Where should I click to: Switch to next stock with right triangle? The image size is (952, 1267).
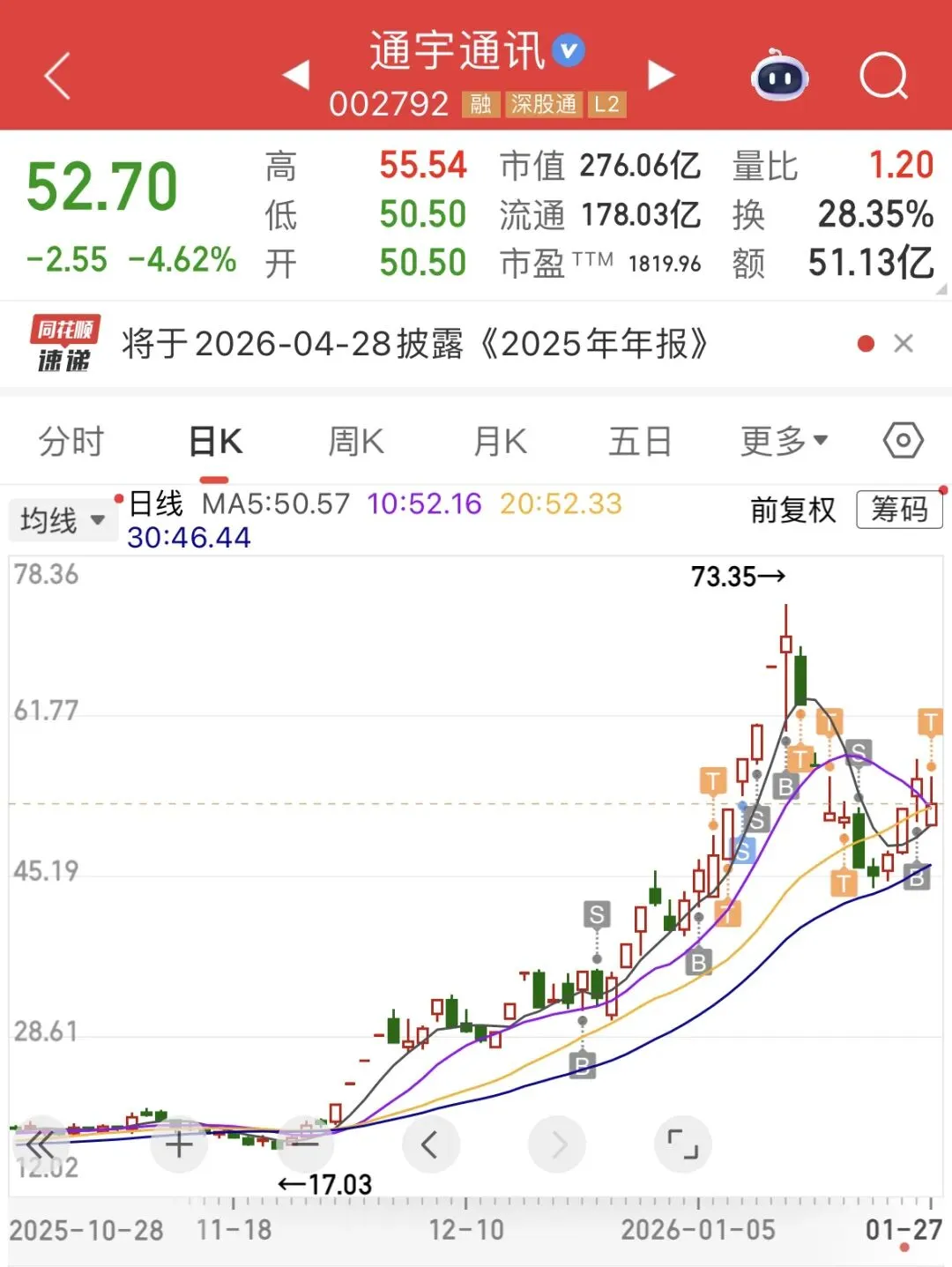click(660, 75)
